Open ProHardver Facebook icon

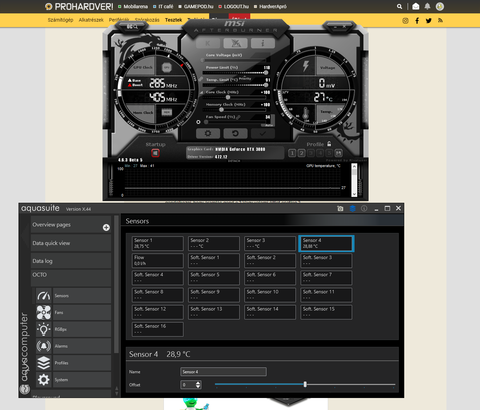(x=417, y=21)
